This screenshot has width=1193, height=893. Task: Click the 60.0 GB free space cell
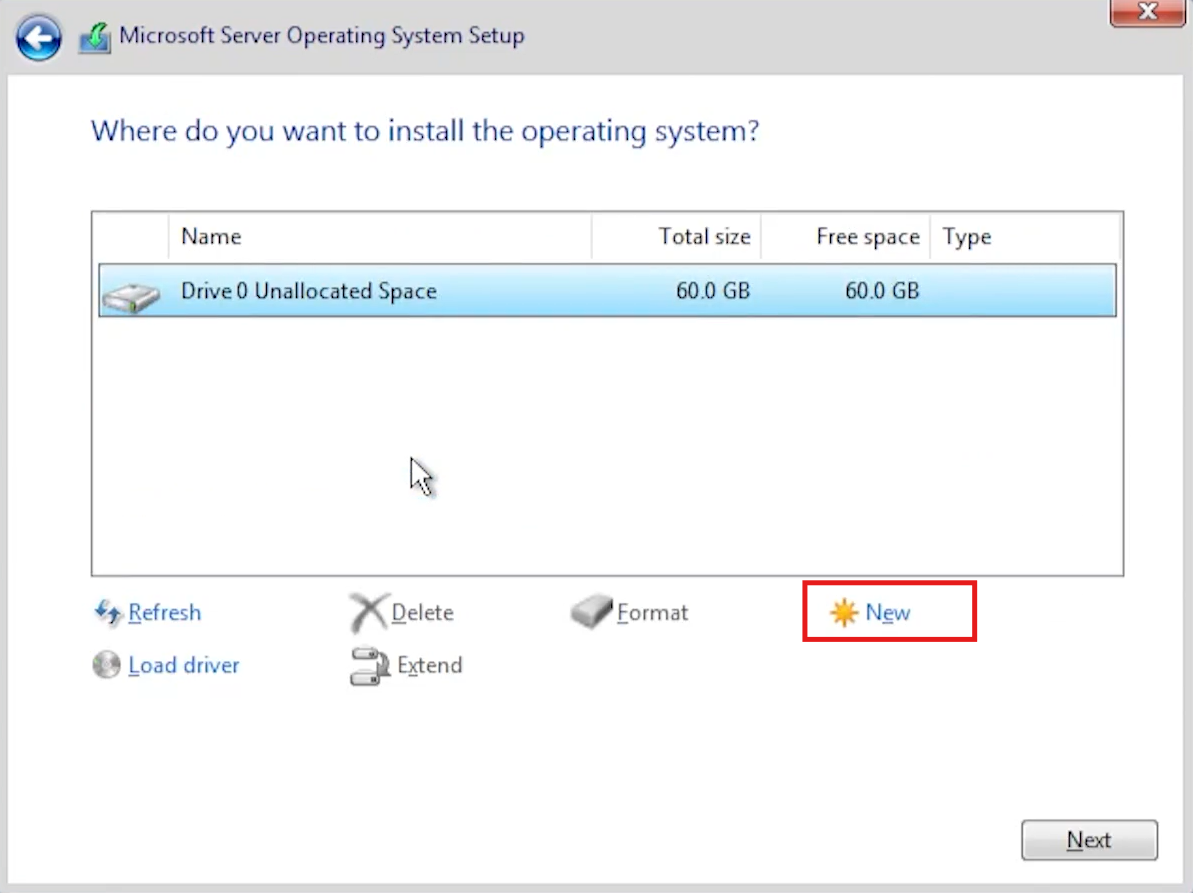882,291
